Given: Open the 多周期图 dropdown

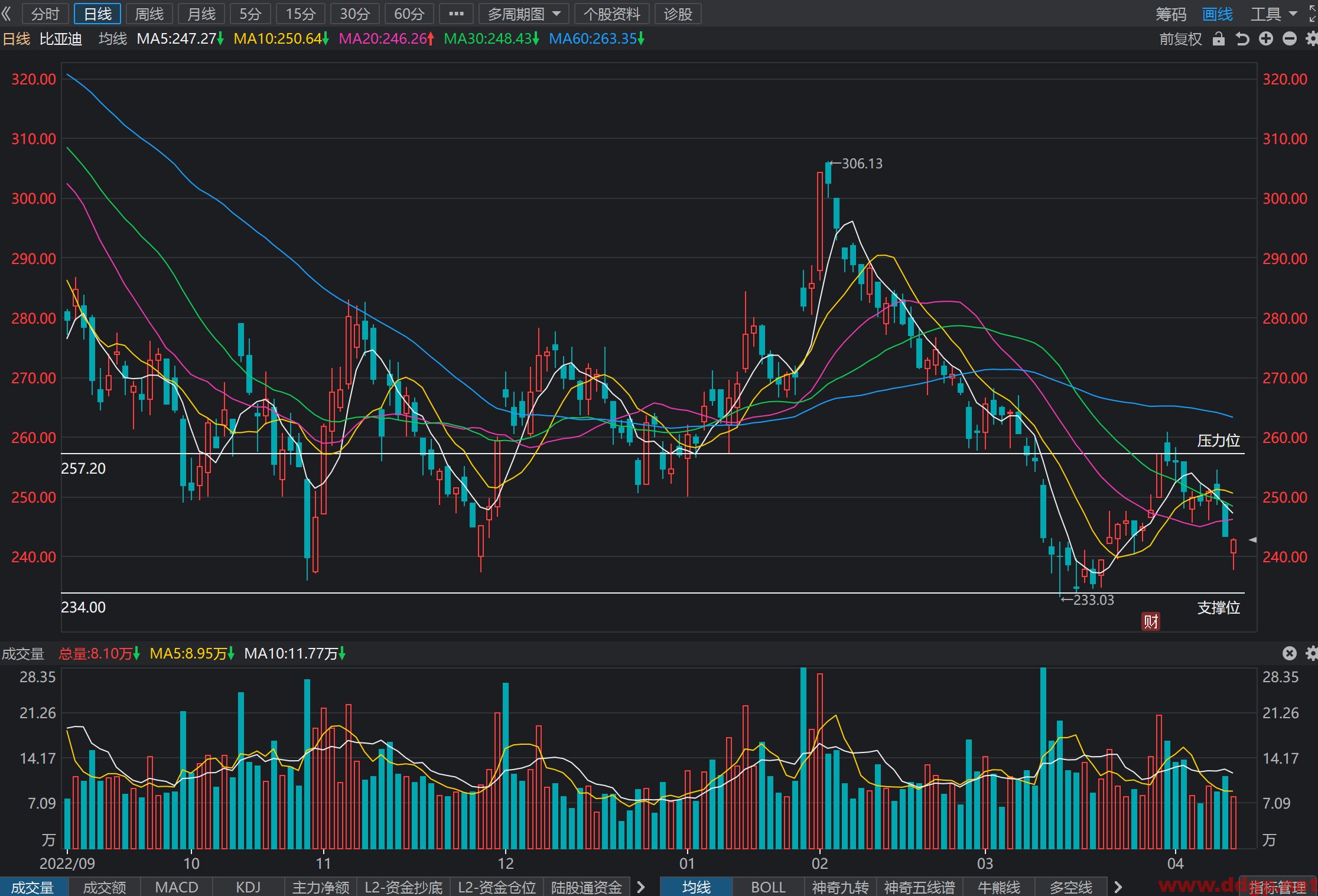Looking at the screenshot, I should 524,14.
